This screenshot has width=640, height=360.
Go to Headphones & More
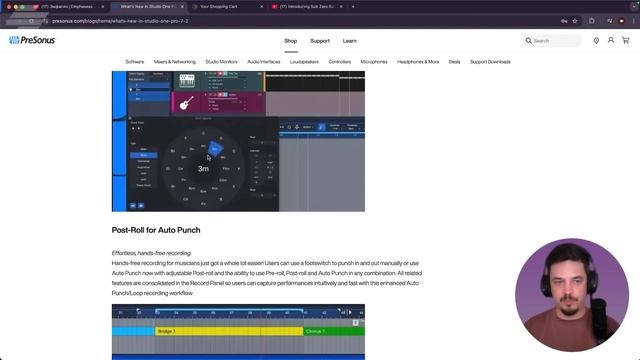[418, 62]
